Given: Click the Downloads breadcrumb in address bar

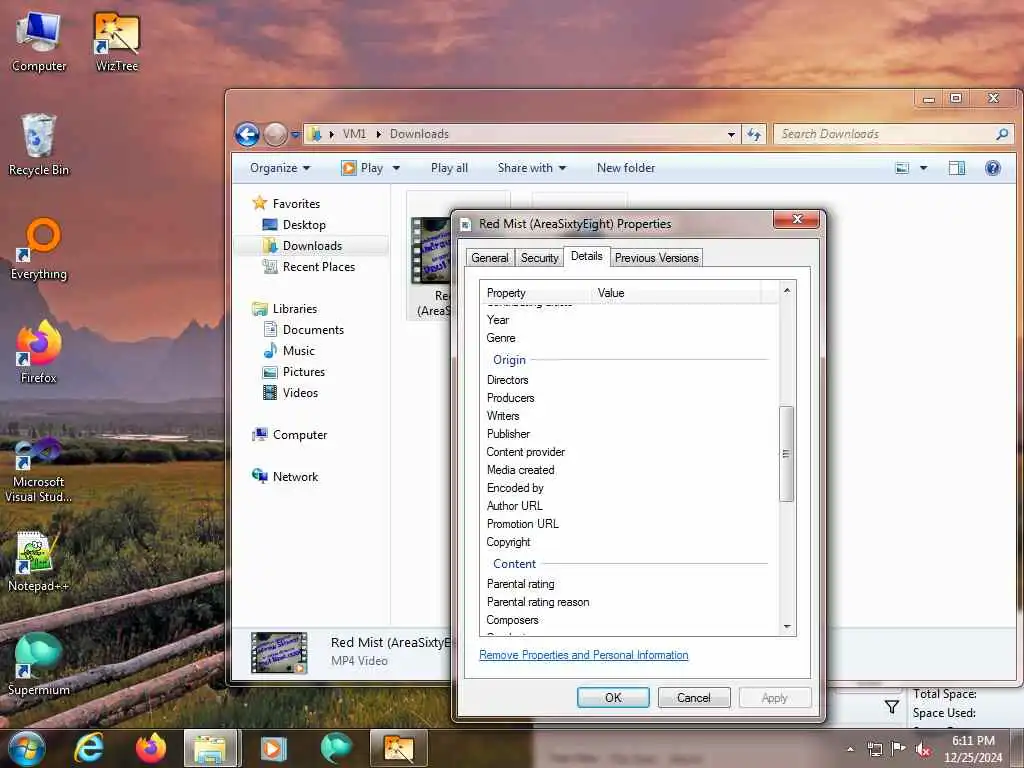Looking at the screenshot, I should [x=419, y=134].
